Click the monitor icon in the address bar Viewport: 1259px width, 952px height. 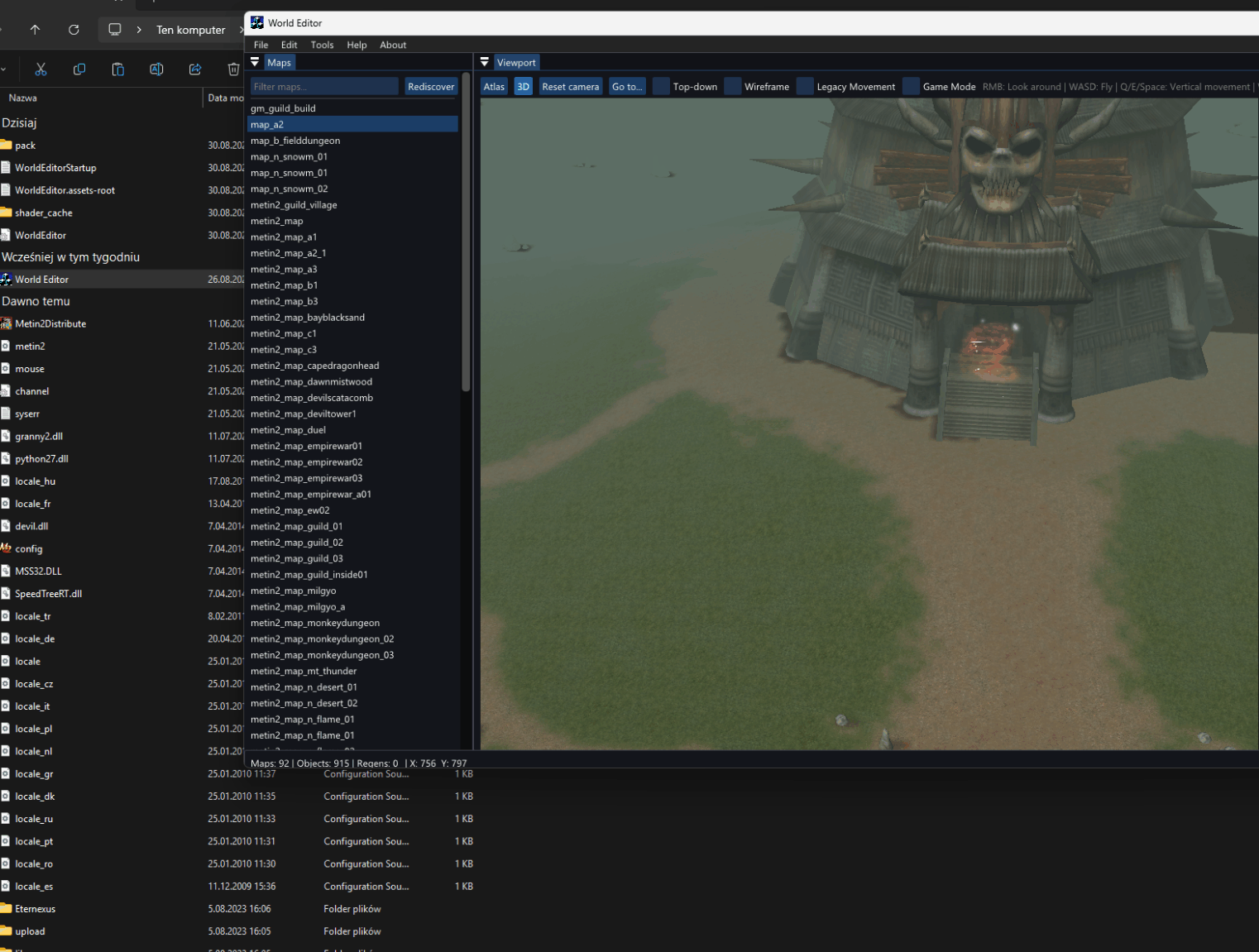(115, 30)
